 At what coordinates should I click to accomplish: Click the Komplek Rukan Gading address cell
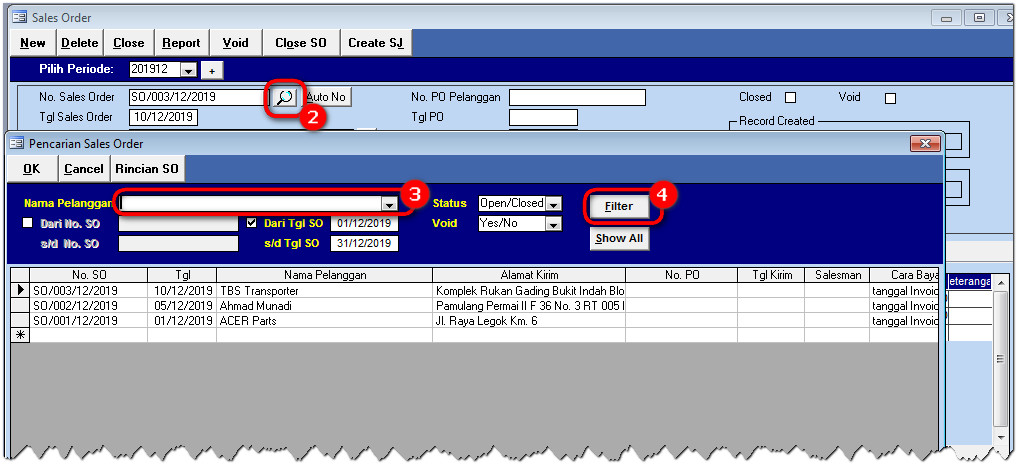point(529,290)
